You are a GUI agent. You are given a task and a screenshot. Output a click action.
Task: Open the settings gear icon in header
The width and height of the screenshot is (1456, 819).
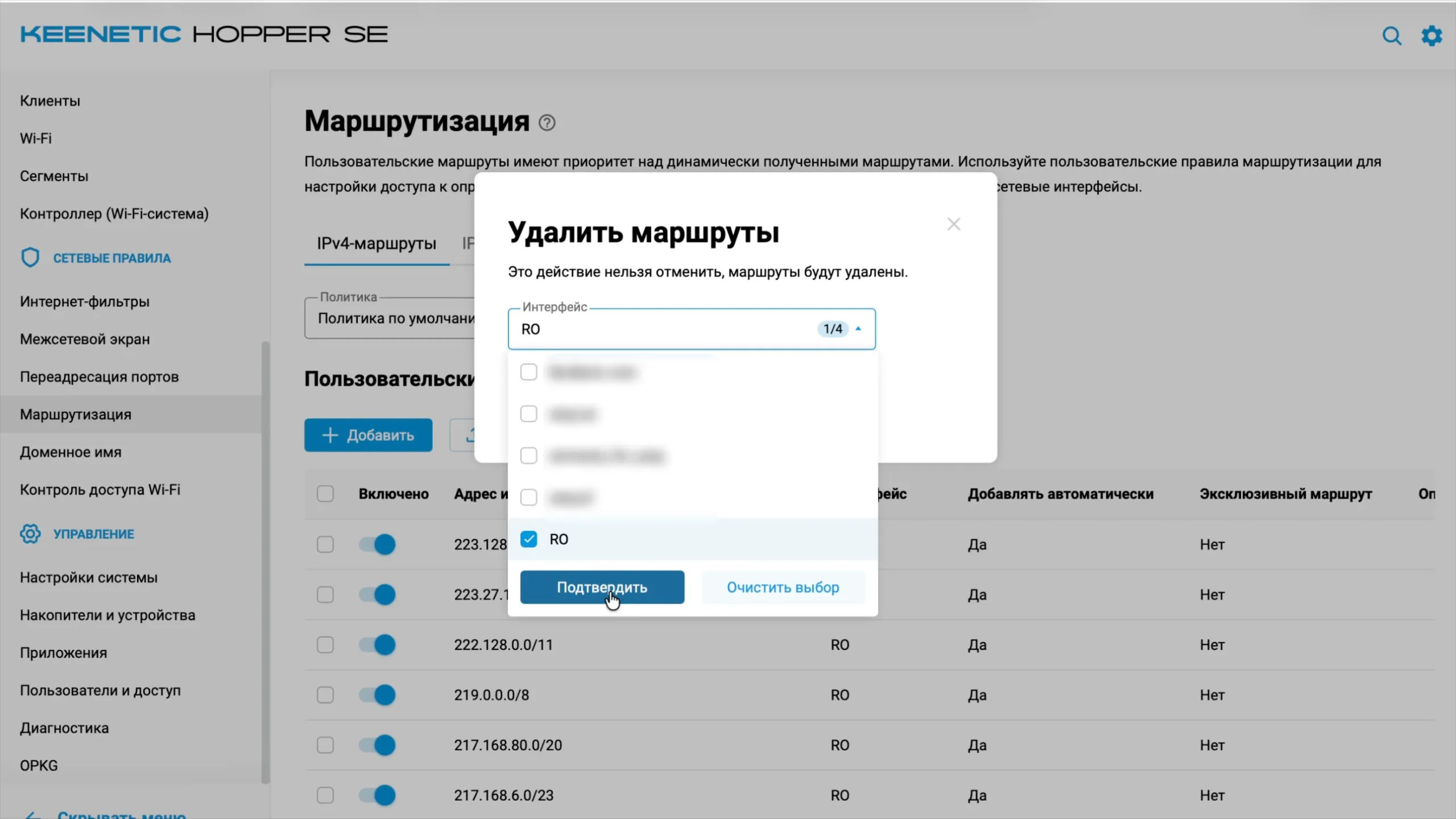pos(1432,36)
